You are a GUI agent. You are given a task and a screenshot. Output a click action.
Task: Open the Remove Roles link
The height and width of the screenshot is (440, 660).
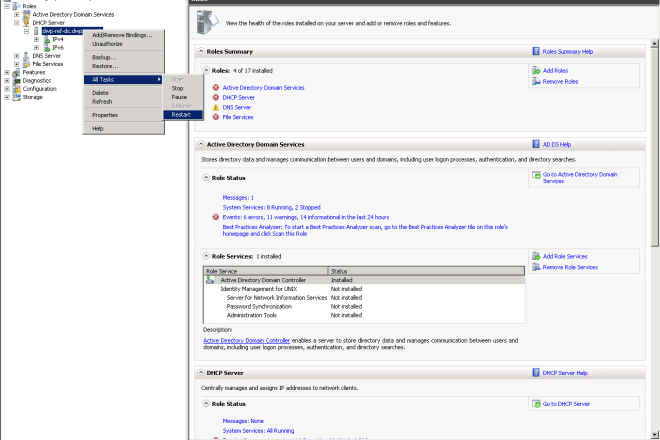pos(560,82)
